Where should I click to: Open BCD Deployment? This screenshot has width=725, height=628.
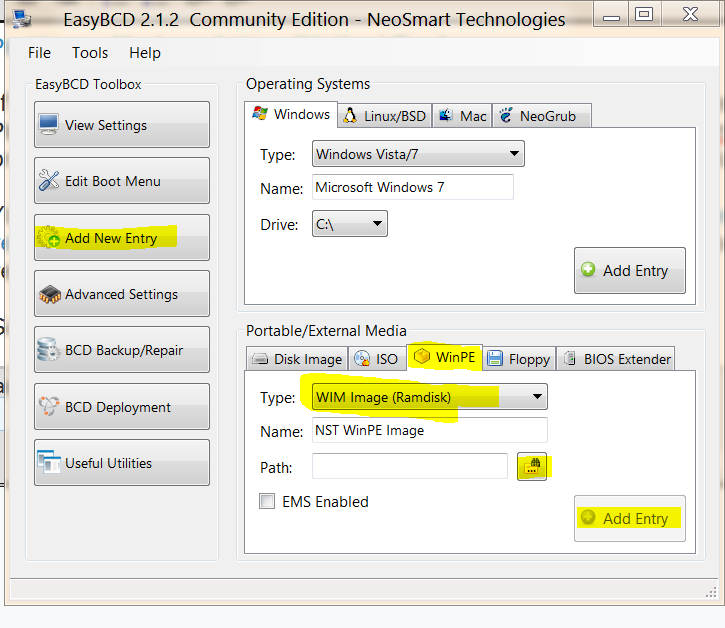[x=122, y=406]
